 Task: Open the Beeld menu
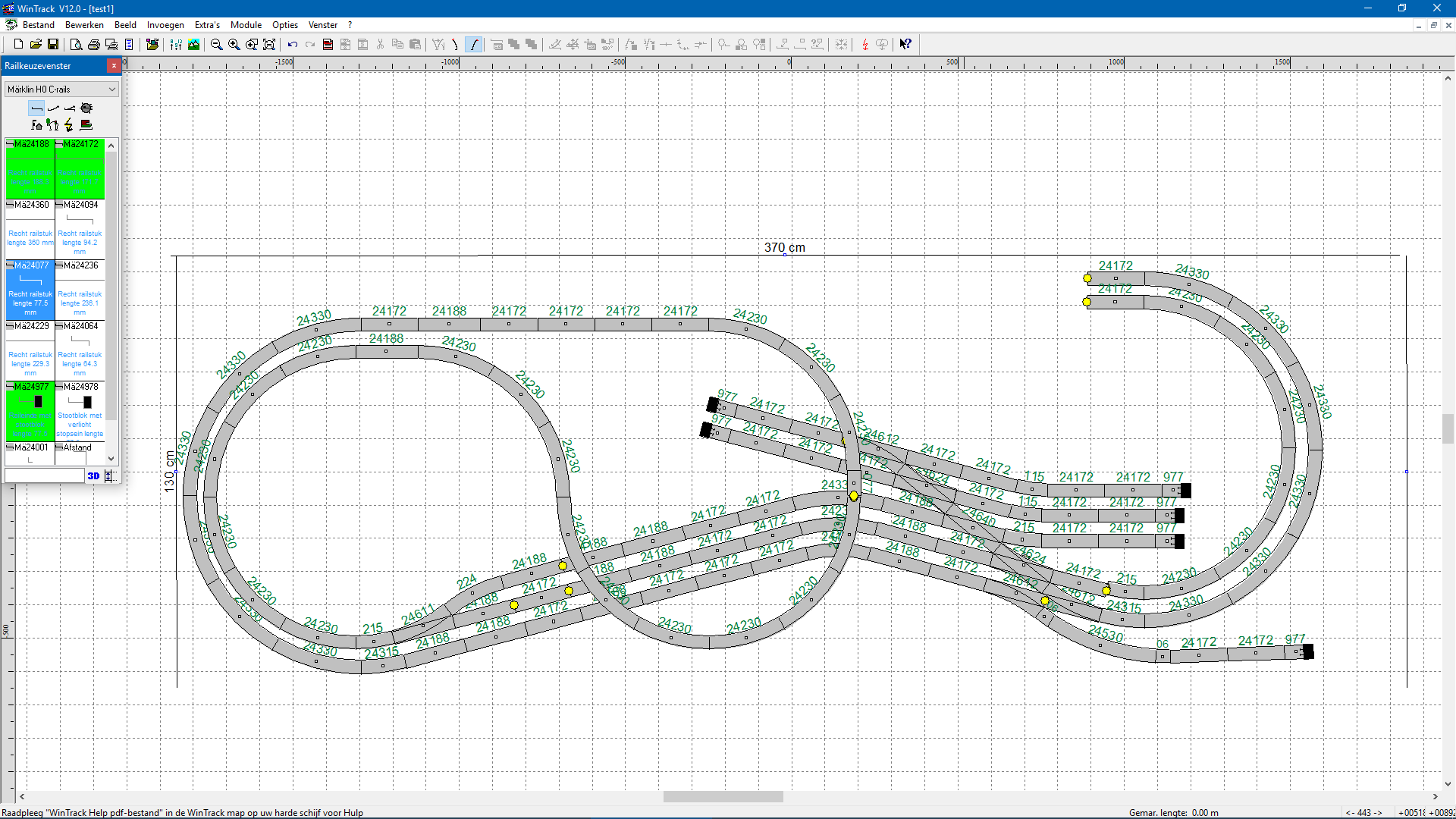125,25
